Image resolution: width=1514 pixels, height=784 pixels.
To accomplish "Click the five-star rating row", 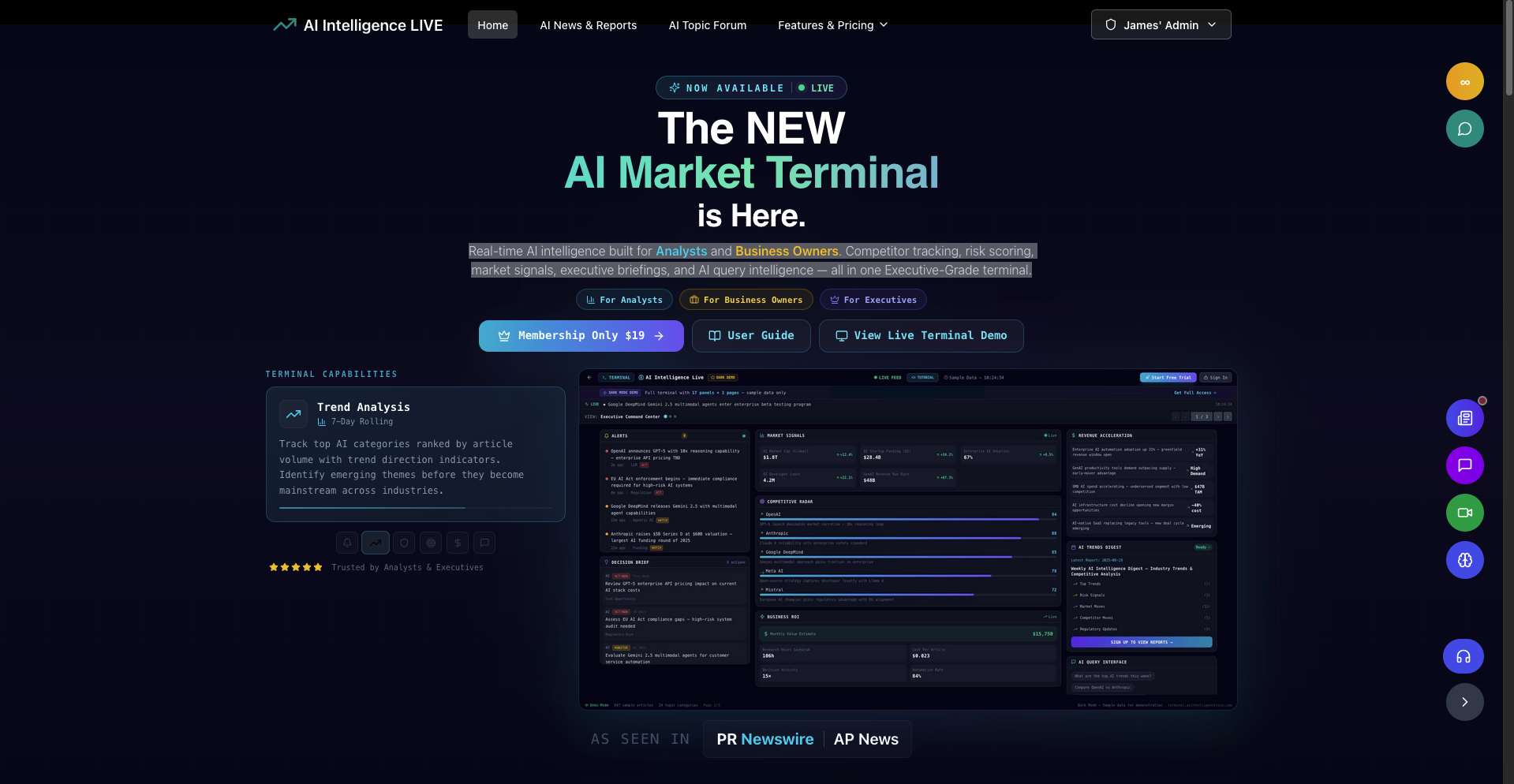I will (x=295, y=567).
